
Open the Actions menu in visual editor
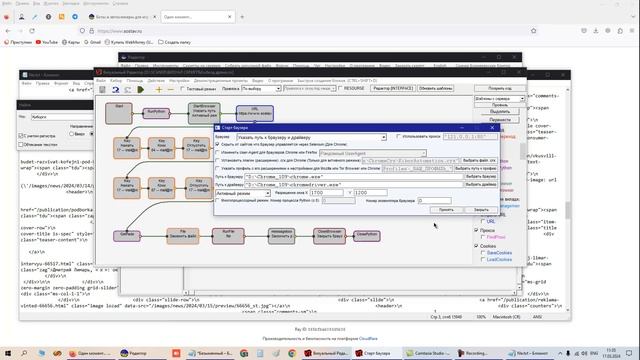(x=156, y=81)
